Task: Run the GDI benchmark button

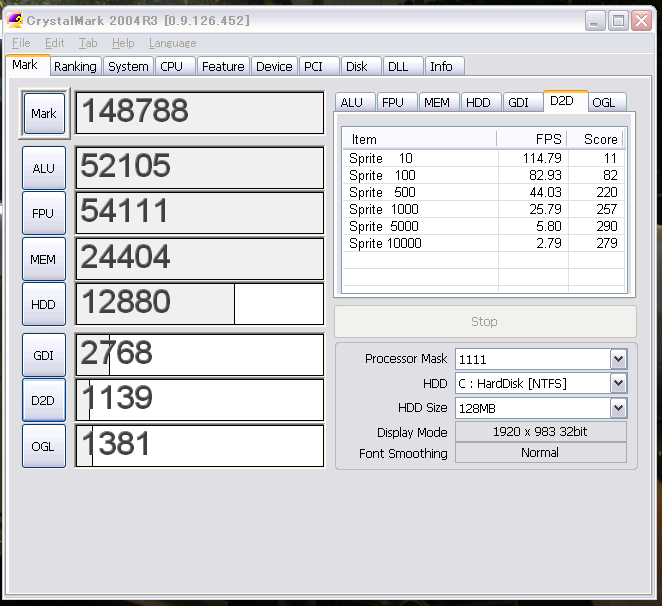Action: [44, 355]
